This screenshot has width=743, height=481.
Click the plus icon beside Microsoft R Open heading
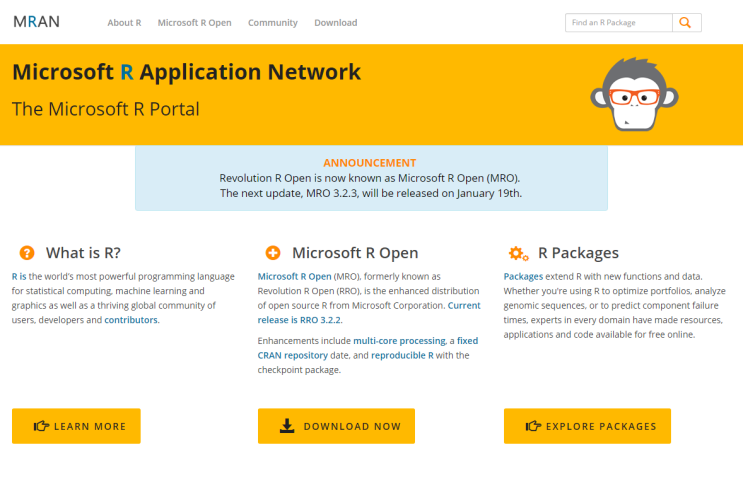273,253
